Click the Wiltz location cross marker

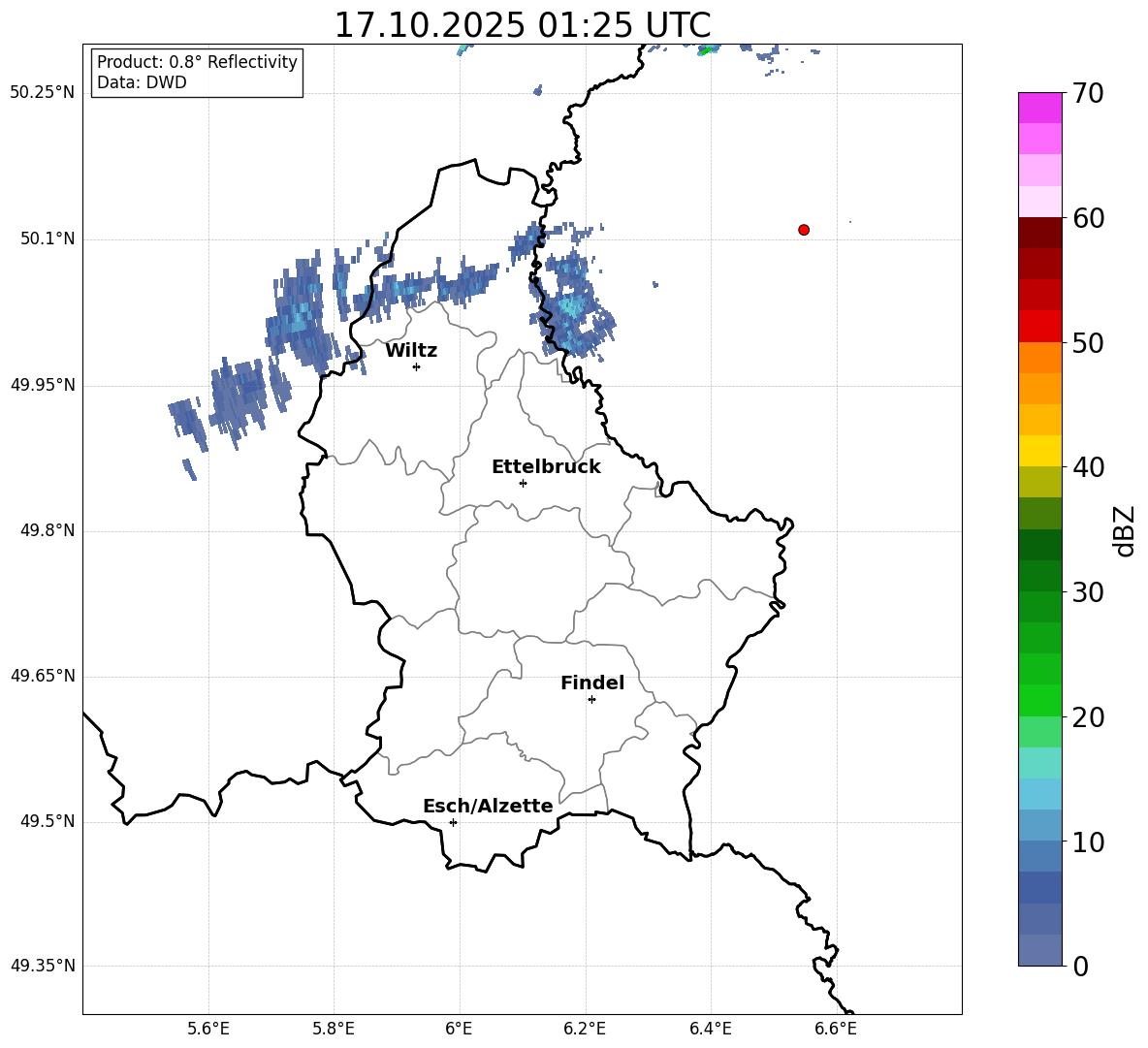(416, 366)
